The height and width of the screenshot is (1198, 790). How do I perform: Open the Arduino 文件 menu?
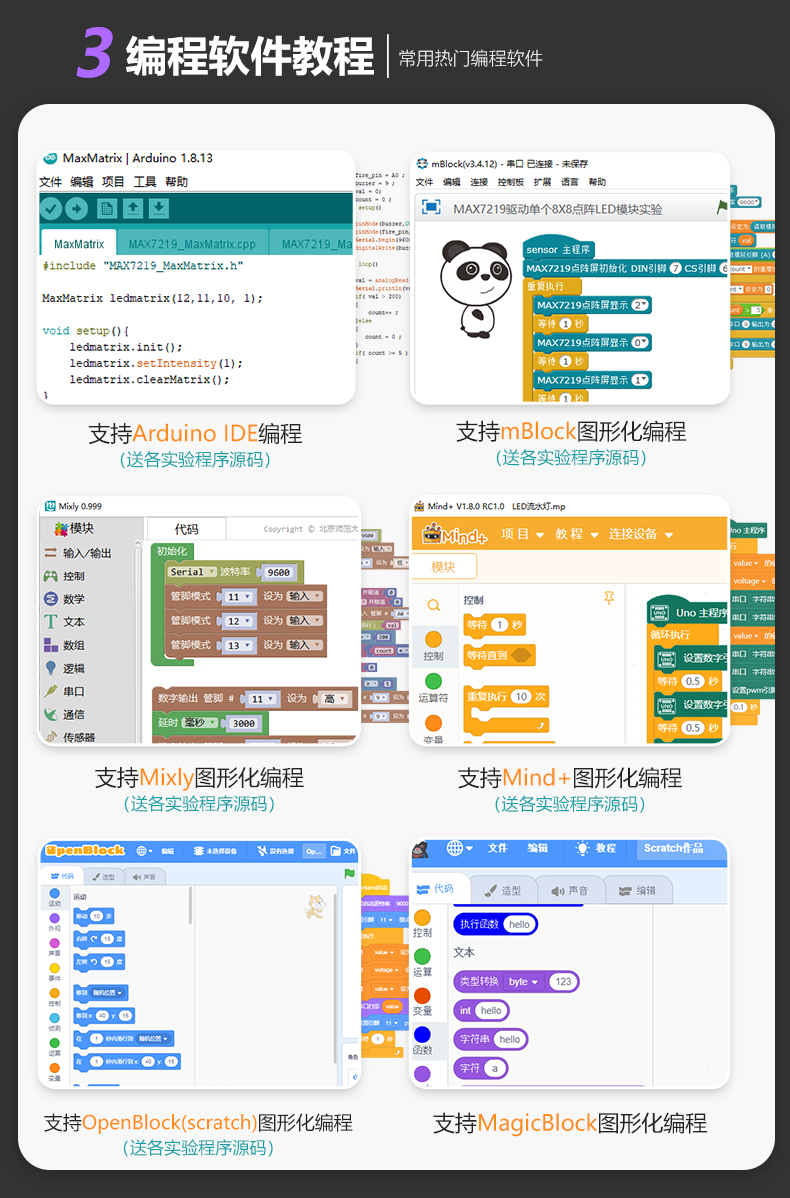click(x=50, y=182)
